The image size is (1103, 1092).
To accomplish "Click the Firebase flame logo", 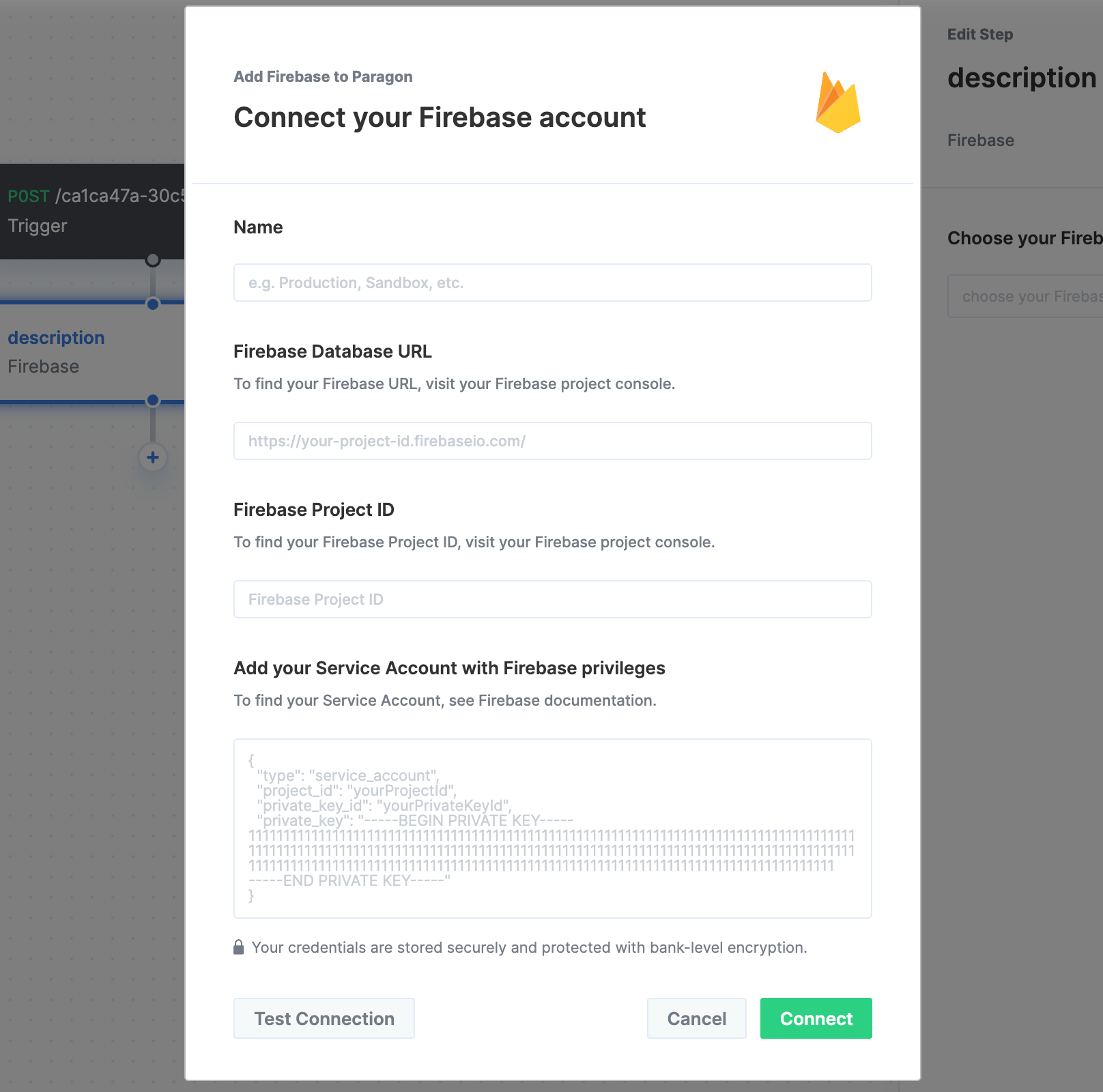I will tap(837, 102).
